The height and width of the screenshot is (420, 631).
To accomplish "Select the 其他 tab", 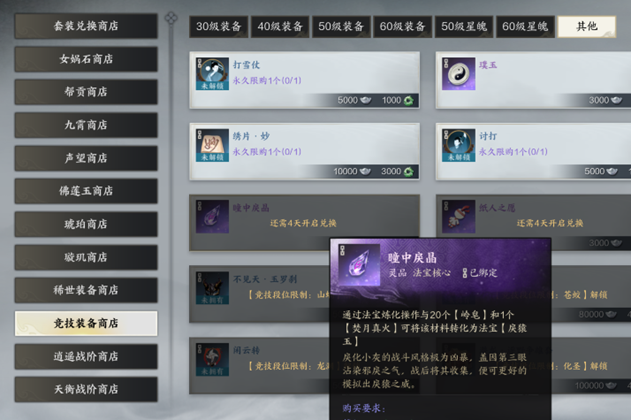I will [x=587, y=27].
